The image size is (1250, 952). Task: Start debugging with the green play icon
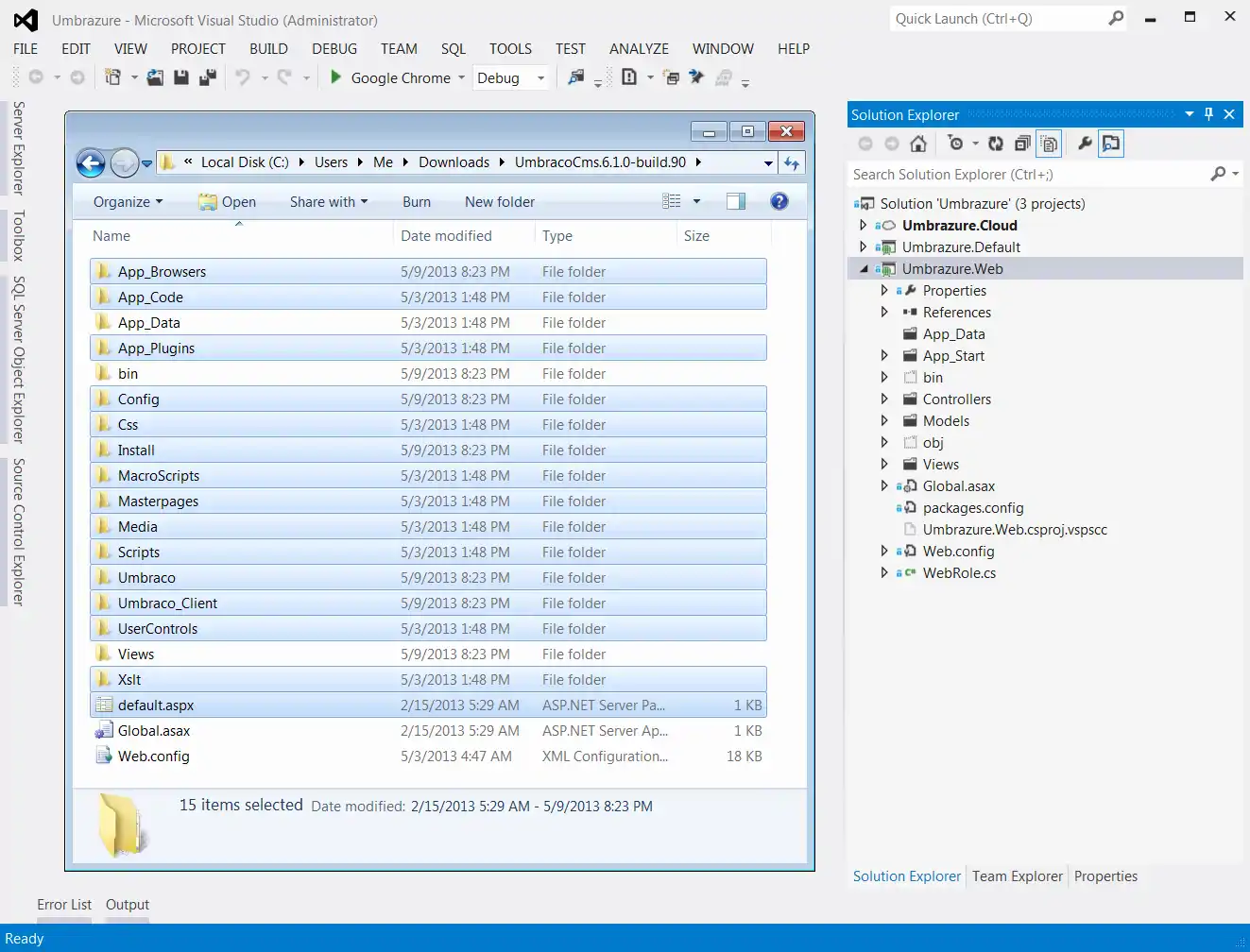335,77
